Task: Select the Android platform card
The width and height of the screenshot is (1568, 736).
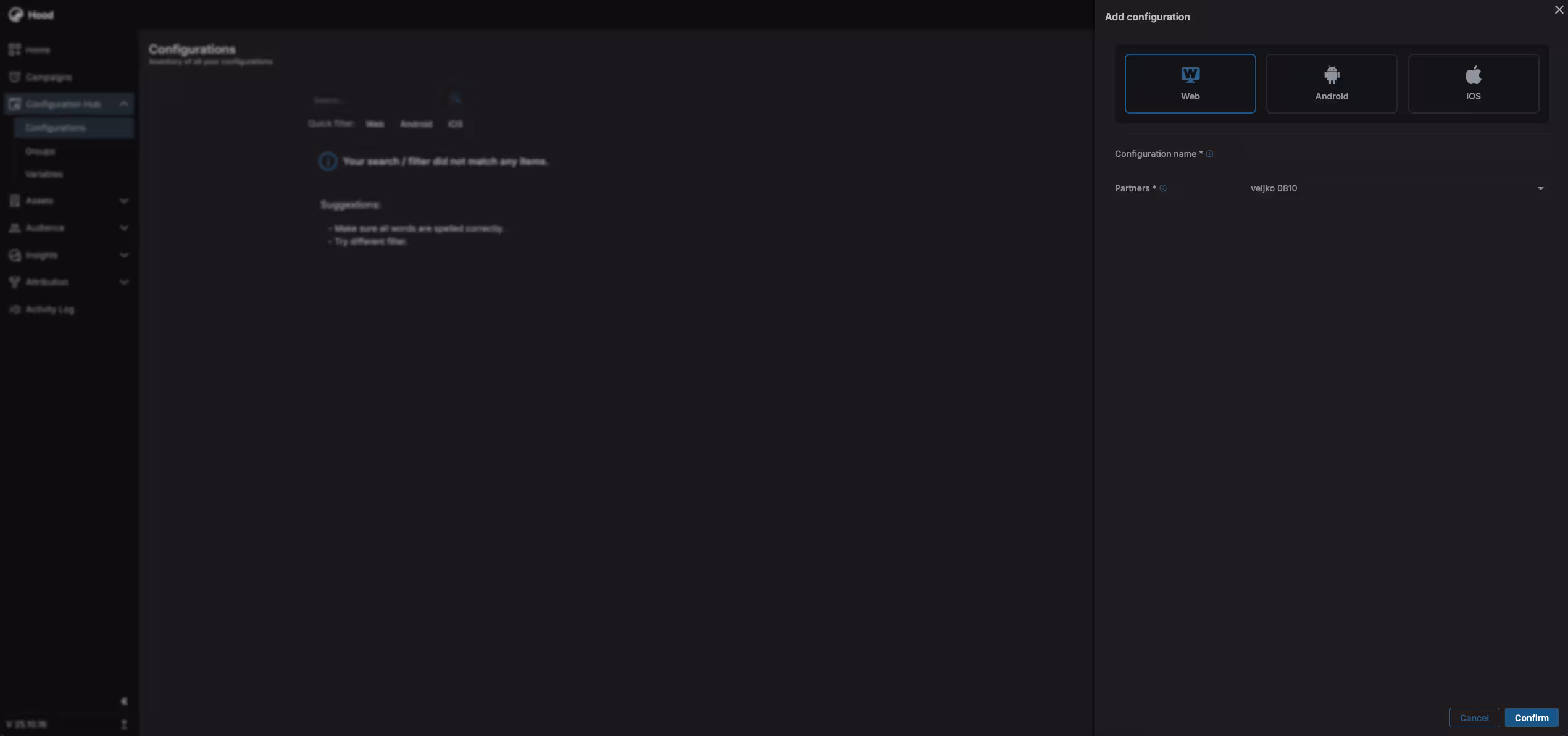Action: tap(1331, 83)
